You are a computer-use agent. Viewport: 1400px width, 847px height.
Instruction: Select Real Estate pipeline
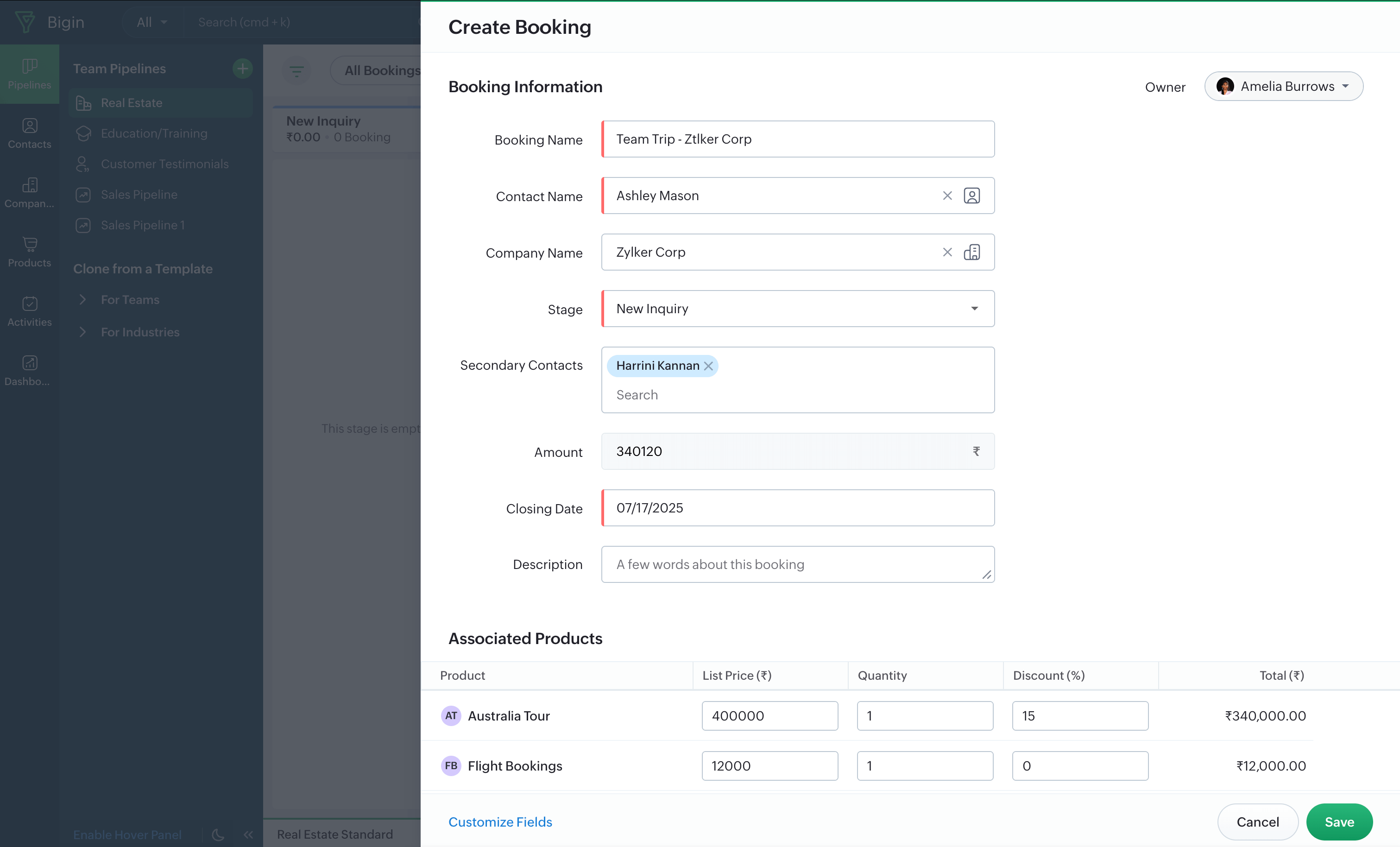pos(160,103)
